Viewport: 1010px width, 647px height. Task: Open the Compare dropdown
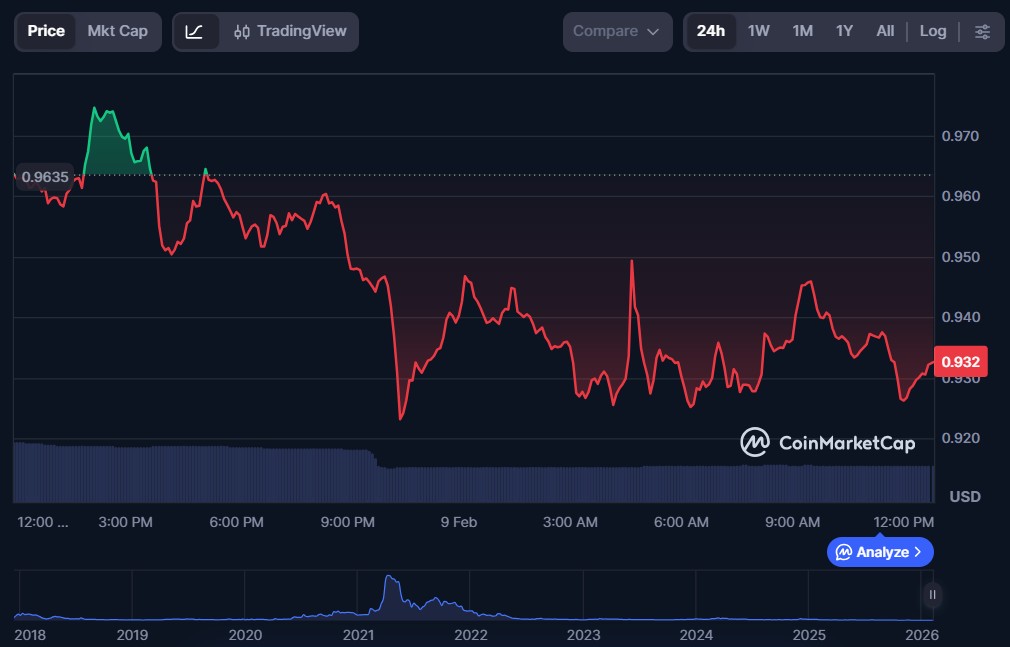tap(616, 31)
